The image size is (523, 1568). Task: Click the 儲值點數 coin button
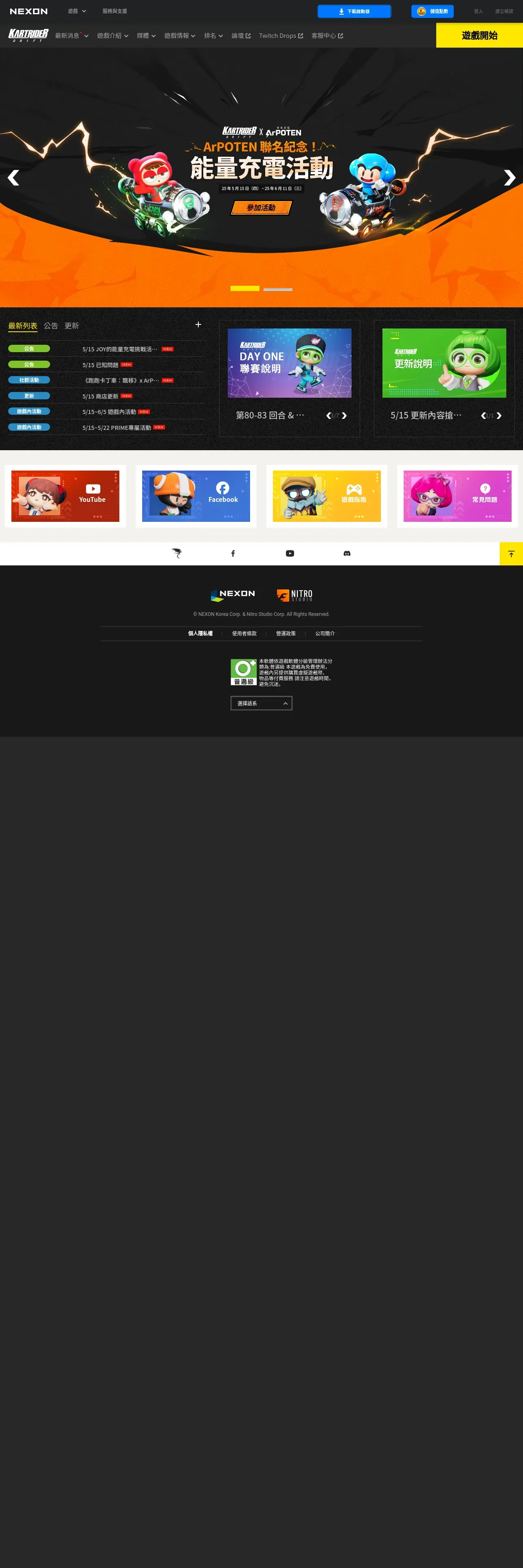[x=432, y=11]
